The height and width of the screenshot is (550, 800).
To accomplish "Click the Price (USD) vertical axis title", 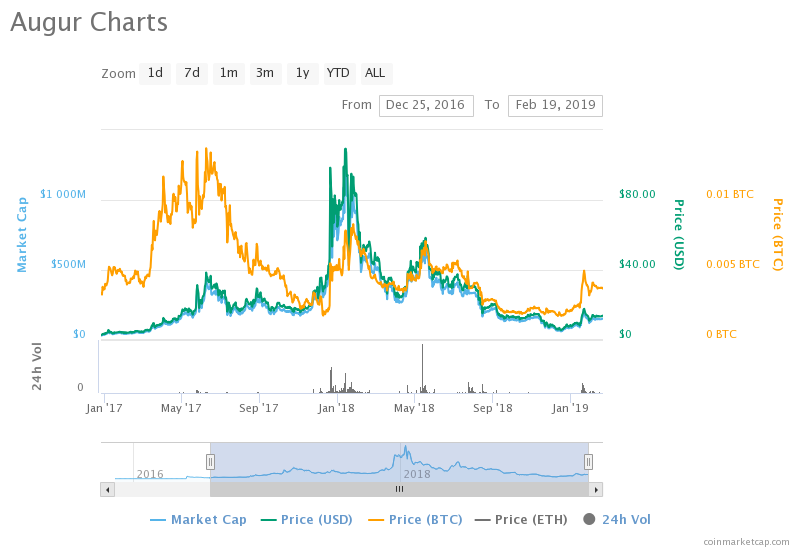I will 679,235.
